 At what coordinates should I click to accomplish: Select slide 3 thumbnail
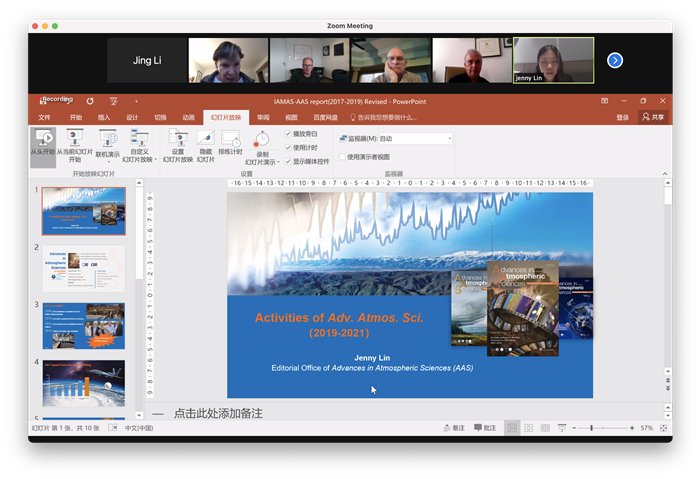click(84, 326)
